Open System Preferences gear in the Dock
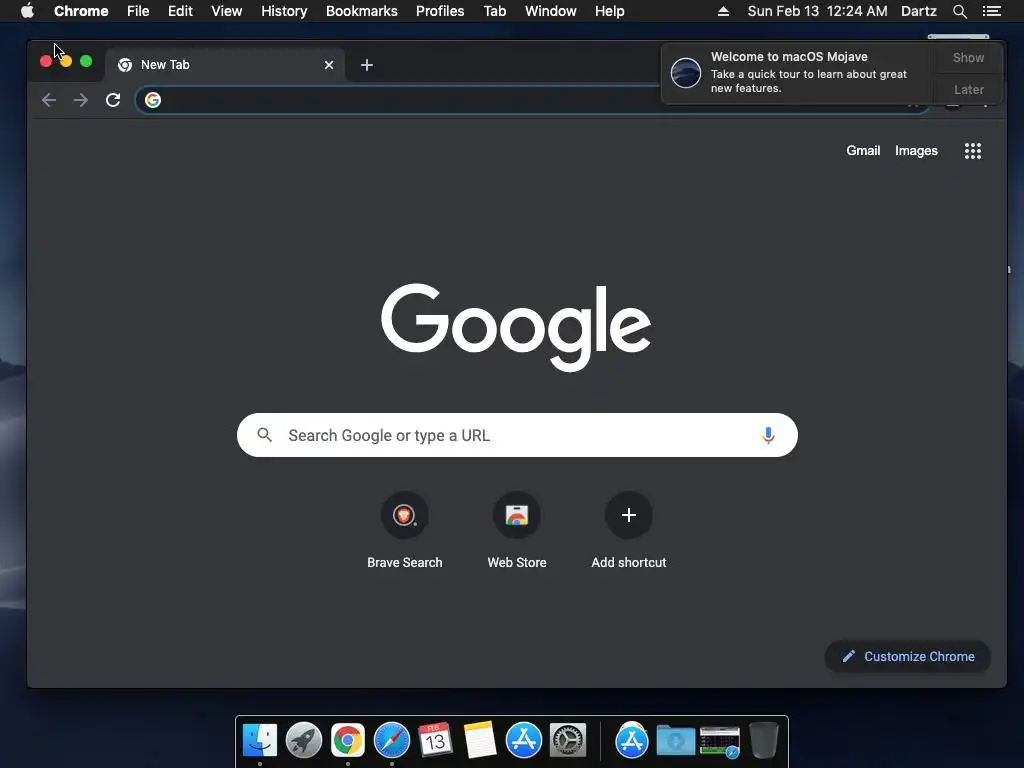Screen dimensions: 1024x768 [568, 740]
